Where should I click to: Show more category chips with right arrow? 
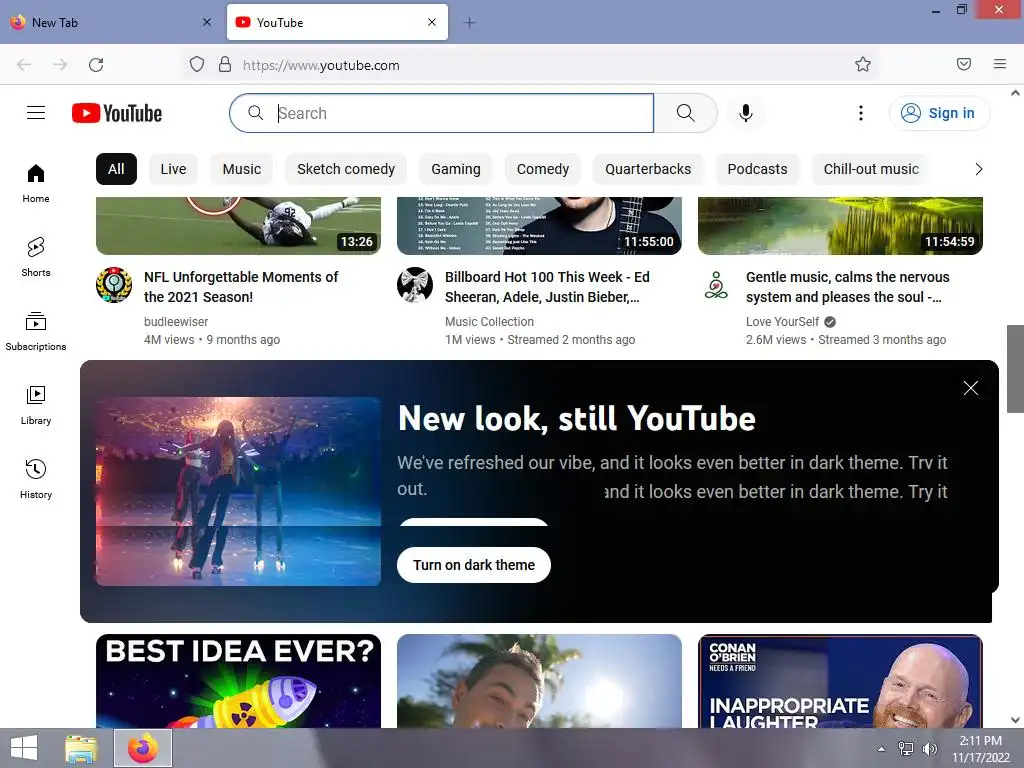[978, 169]
